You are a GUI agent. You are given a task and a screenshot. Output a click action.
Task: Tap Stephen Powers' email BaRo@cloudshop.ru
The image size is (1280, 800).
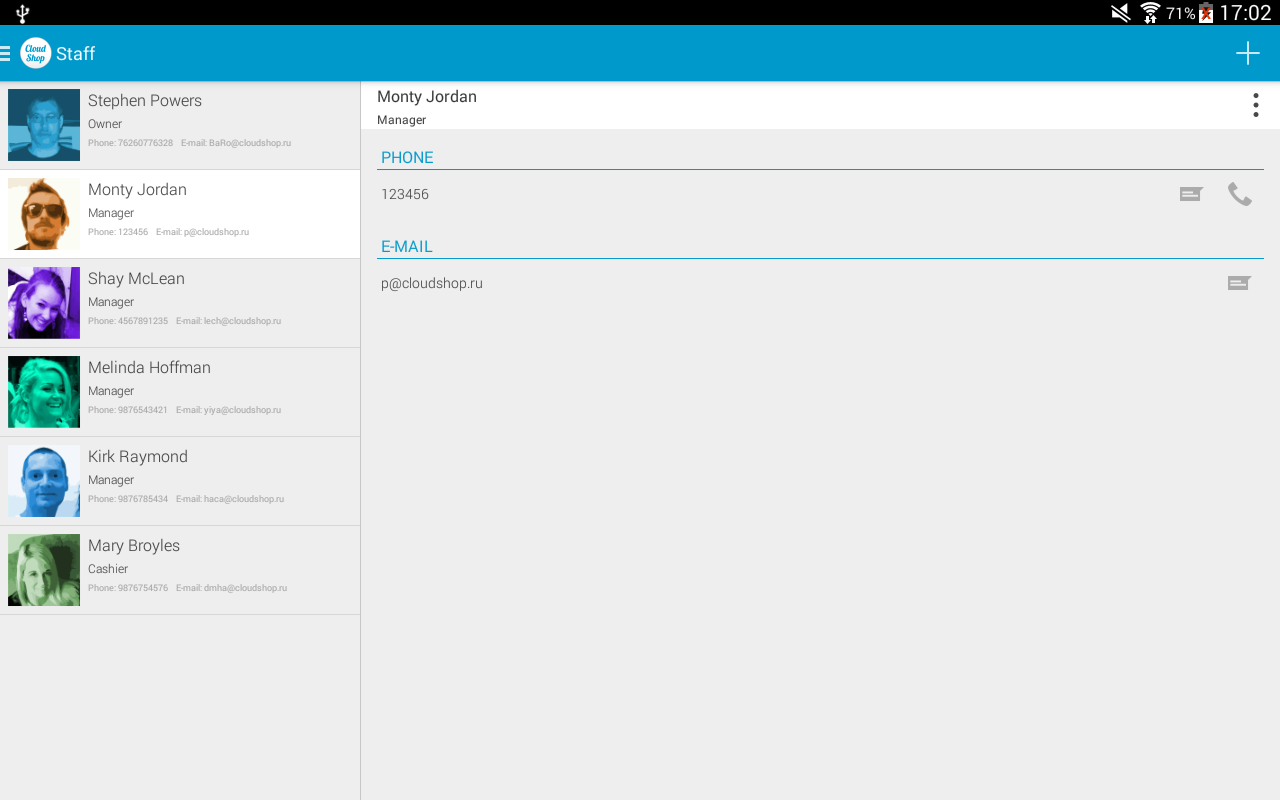236,143
